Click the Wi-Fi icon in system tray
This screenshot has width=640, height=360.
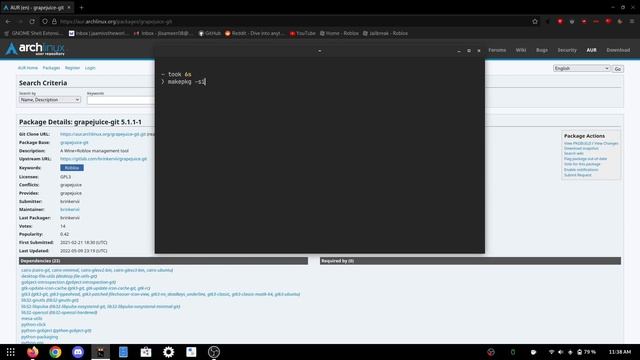(x=551, y=352)
